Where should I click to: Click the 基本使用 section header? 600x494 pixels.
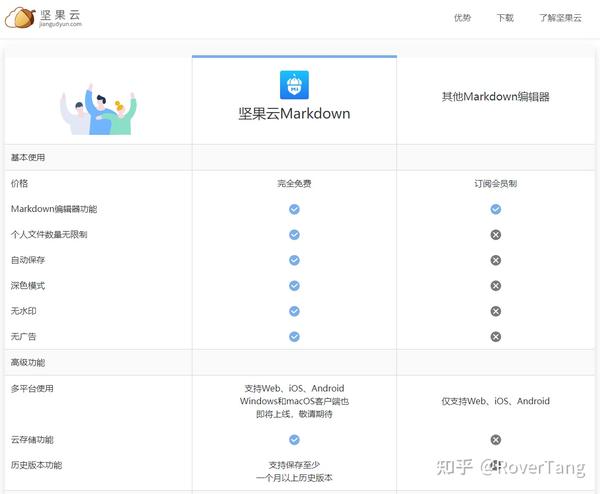28,157
